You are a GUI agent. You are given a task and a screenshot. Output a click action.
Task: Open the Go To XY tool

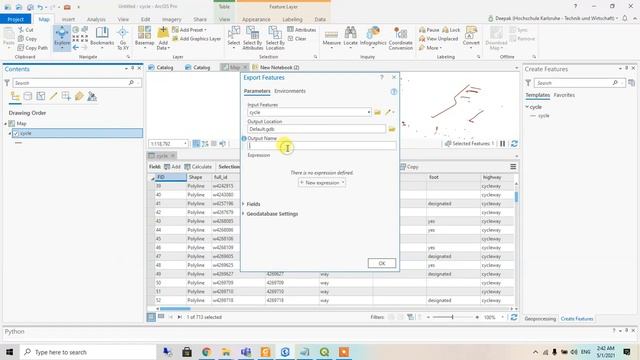click(x=122, y=38)
